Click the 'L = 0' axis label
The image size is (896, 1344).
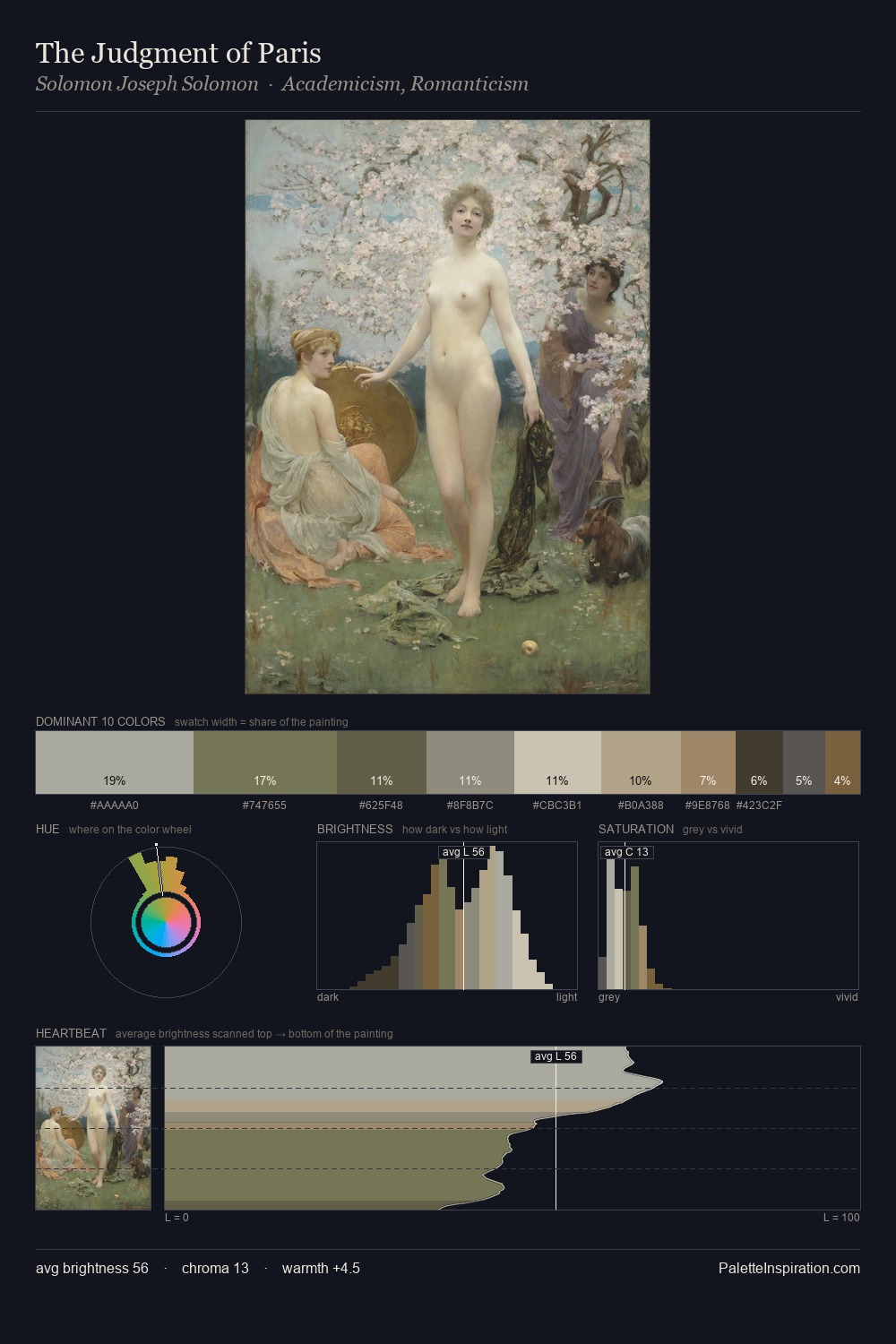point(177,1218)
